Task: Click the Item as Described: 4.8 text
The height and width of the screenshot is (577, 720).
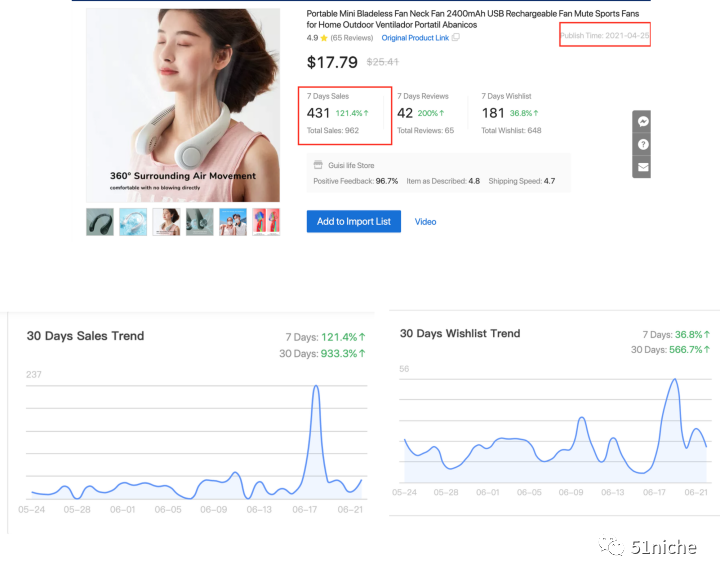Action: coord(443,181)
